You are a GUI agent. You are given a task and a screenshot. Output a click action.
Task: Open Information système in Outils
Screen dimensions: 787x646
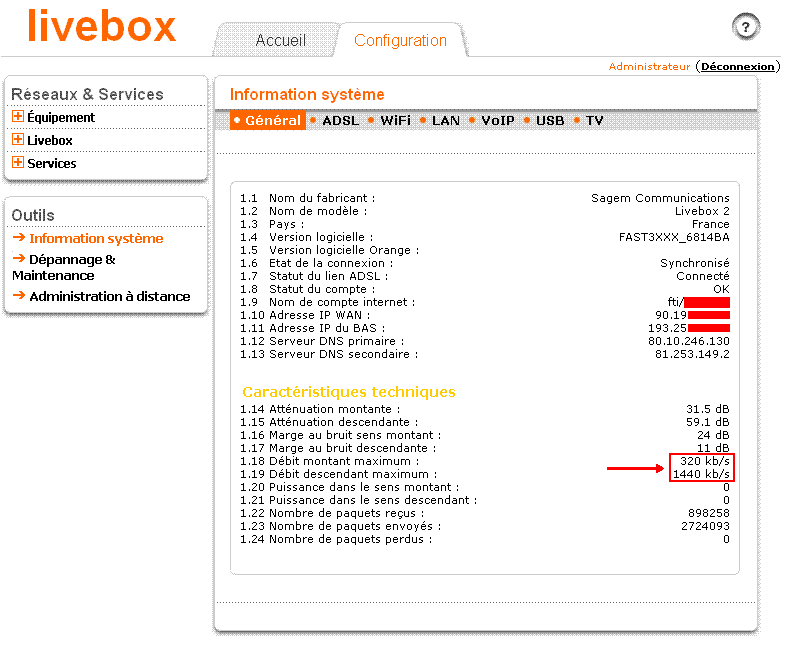[96, 238]
